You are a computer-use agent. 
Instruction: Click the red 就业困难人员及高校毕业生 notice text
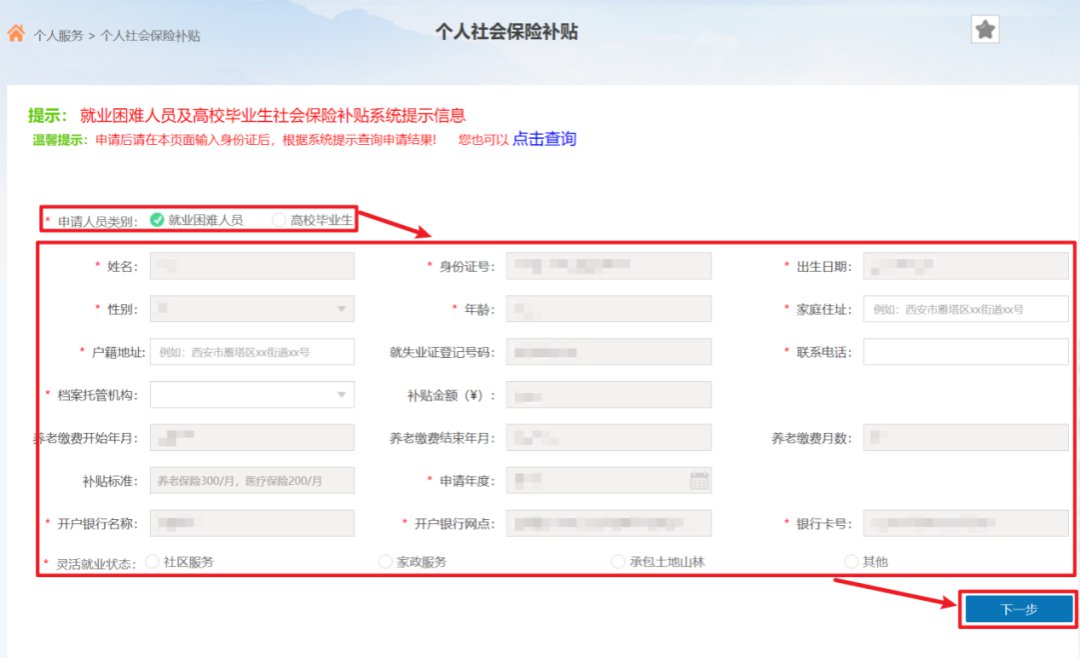273,115
